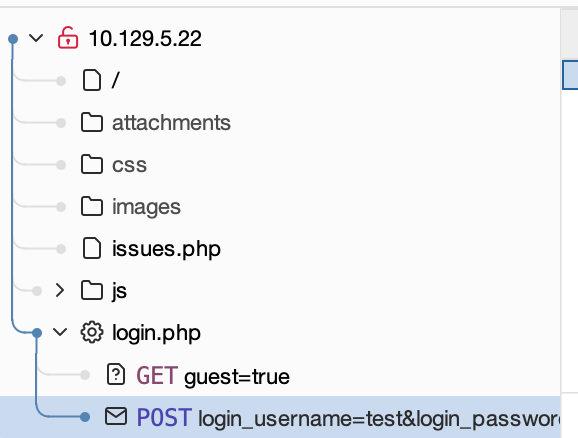Collapse the login.php node chevron
This screenshot has height=438, width=578.
[x=60, y=332]
